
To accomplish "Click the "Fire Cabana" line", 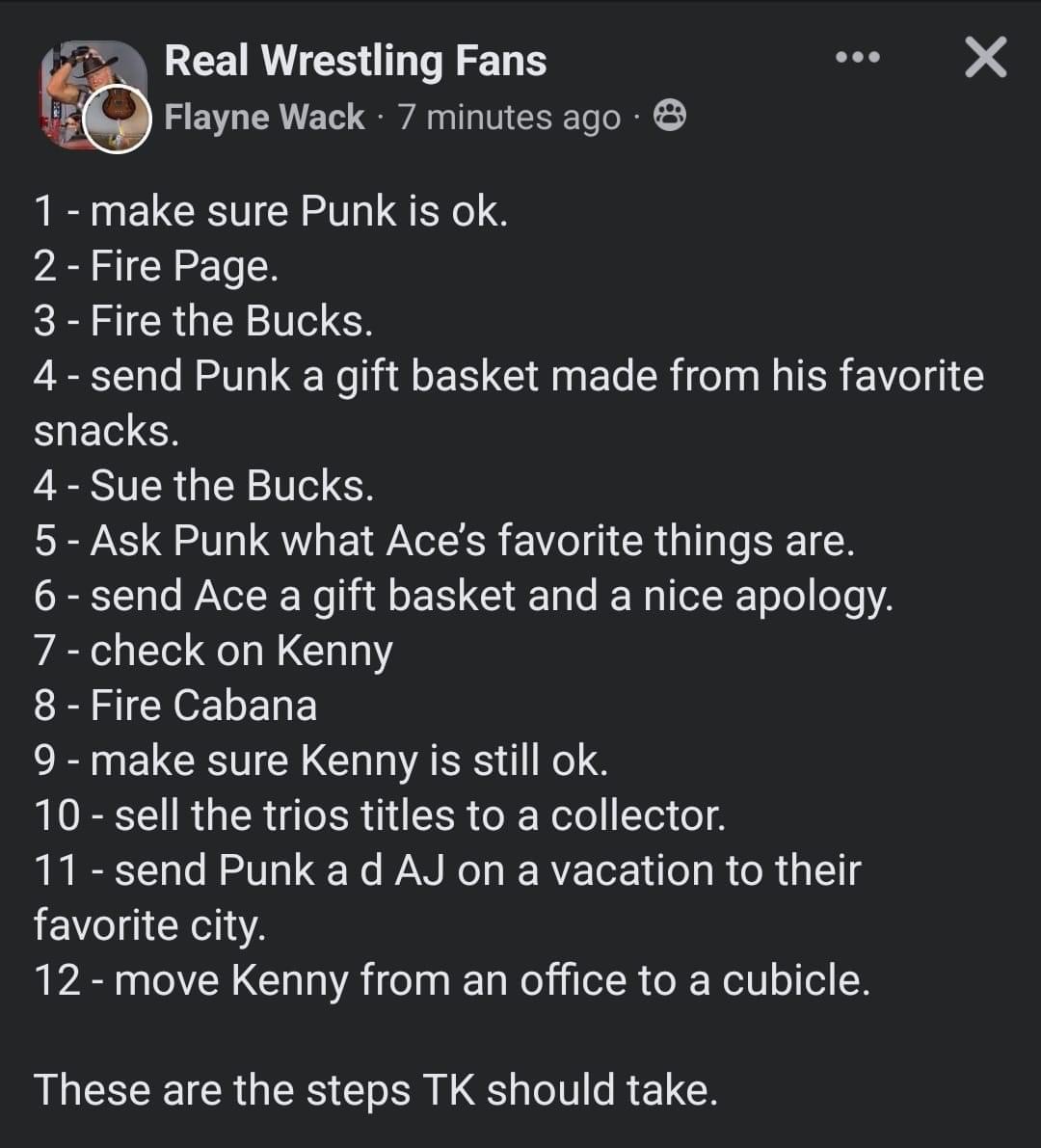I will click(x=174, y=706).
